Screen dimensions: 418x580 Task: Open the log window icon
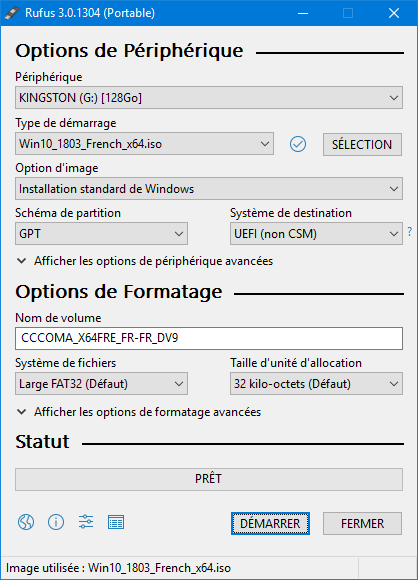click(116, 522)
